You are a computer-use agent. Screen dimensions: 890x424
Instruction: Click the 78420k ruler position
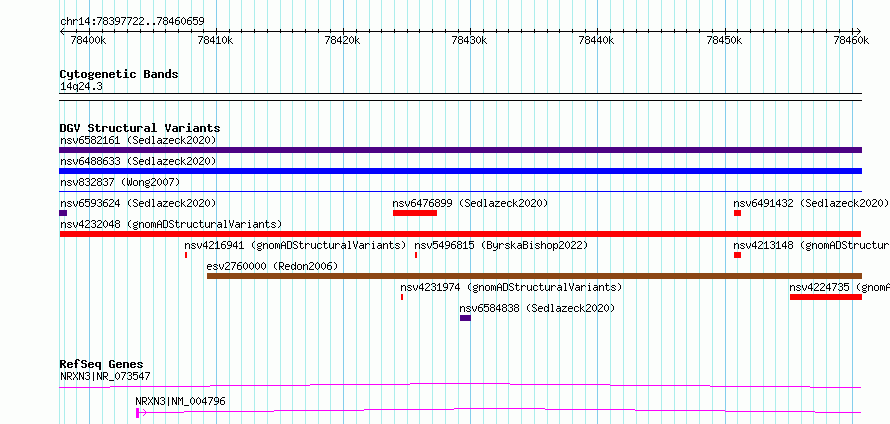coord(343,40)
